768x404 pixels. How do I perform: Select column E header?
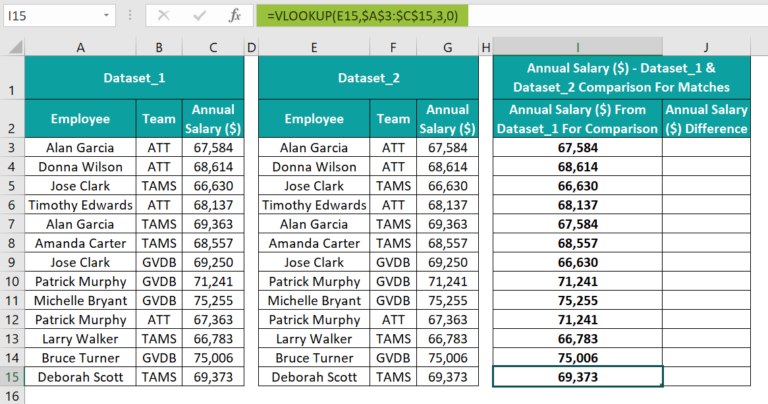coord(314,48)
